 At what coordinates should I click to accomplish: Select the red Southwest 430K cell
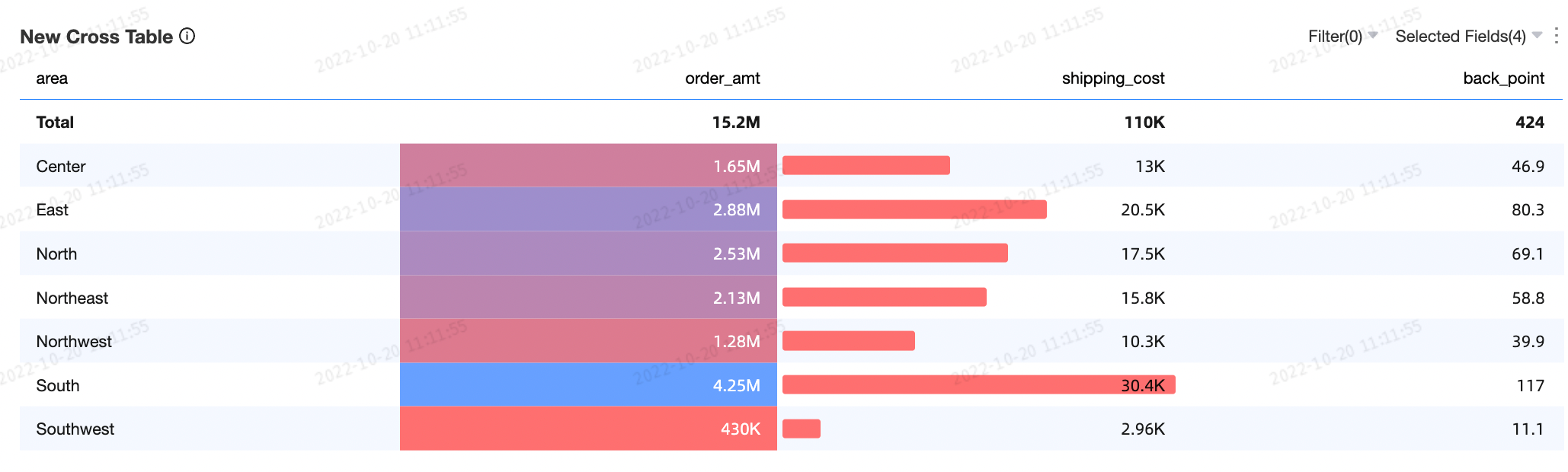tap(588, 429)
